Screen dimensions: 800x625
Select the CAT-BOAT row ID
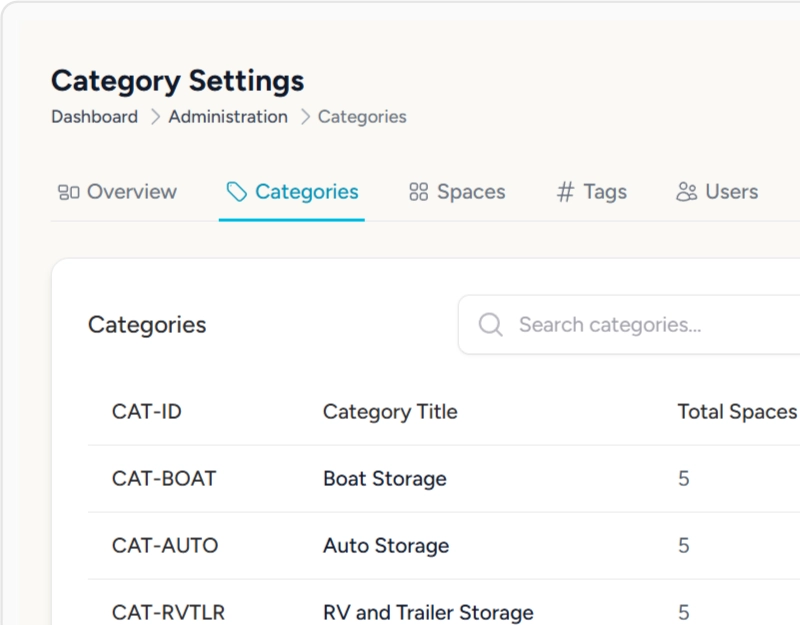[x=164, y=479]
